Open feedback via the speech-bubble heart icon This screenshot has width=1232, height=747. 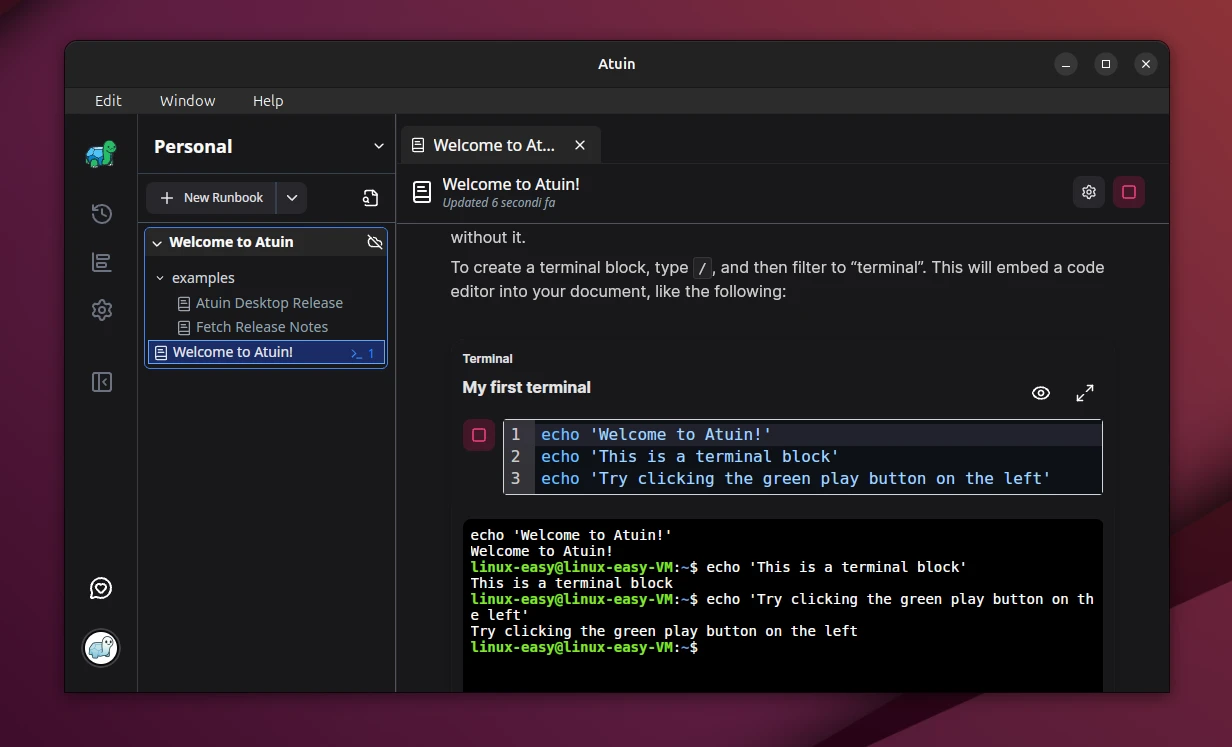coord(101,588)
